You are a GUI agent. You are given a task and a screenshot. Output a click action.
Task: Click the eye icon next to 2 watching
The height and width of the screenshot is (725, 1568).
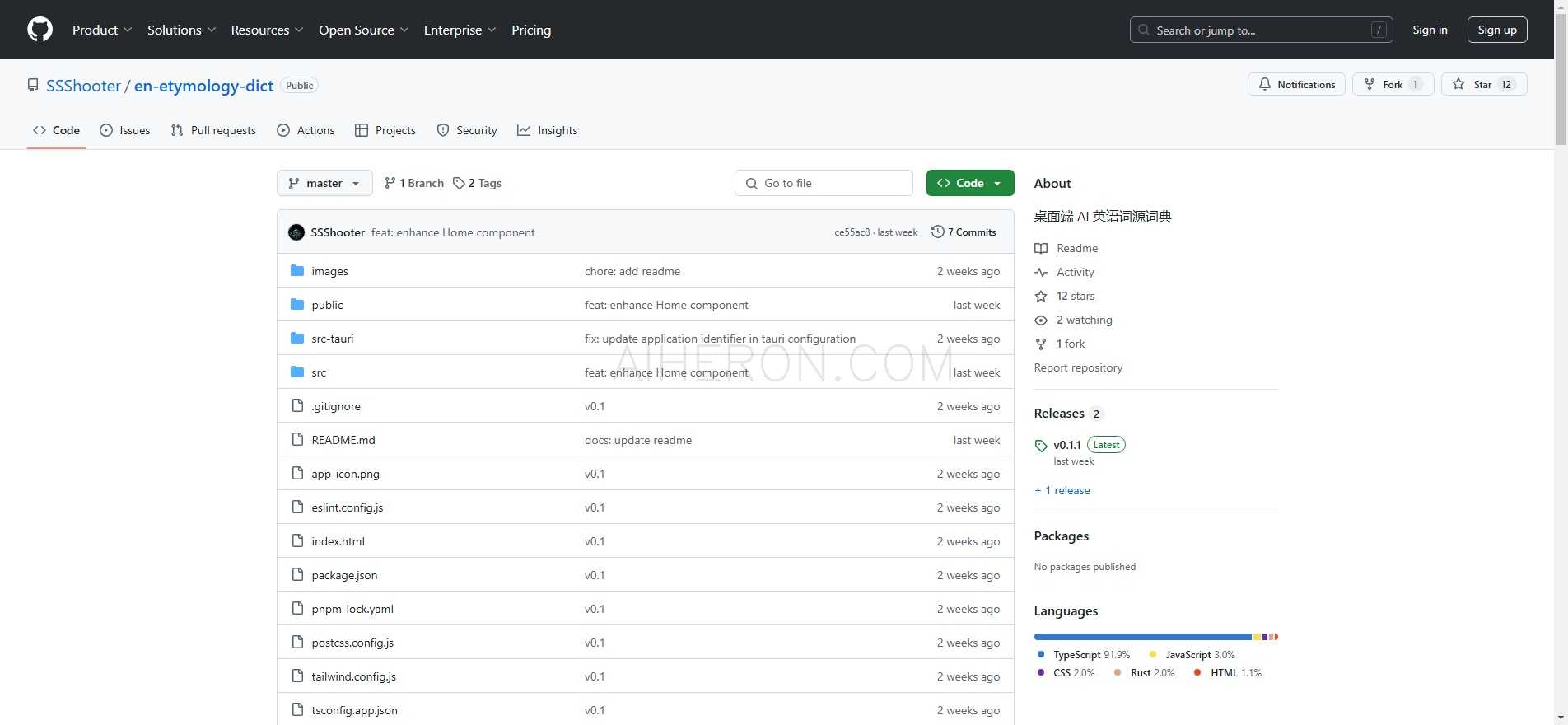(1041, 320)
